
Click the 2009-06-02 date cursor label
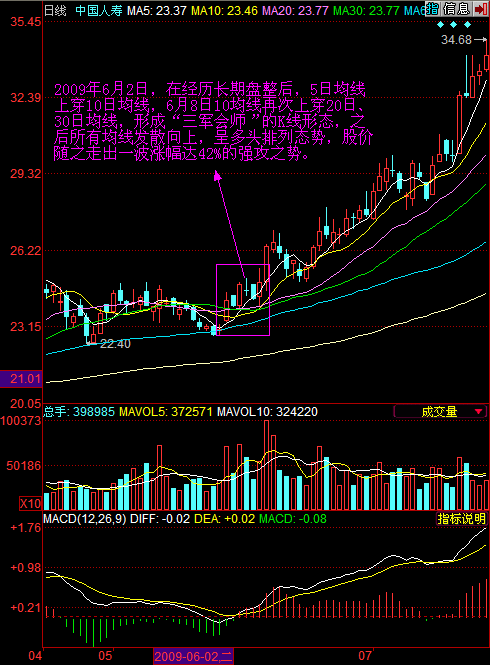point(193,657)
